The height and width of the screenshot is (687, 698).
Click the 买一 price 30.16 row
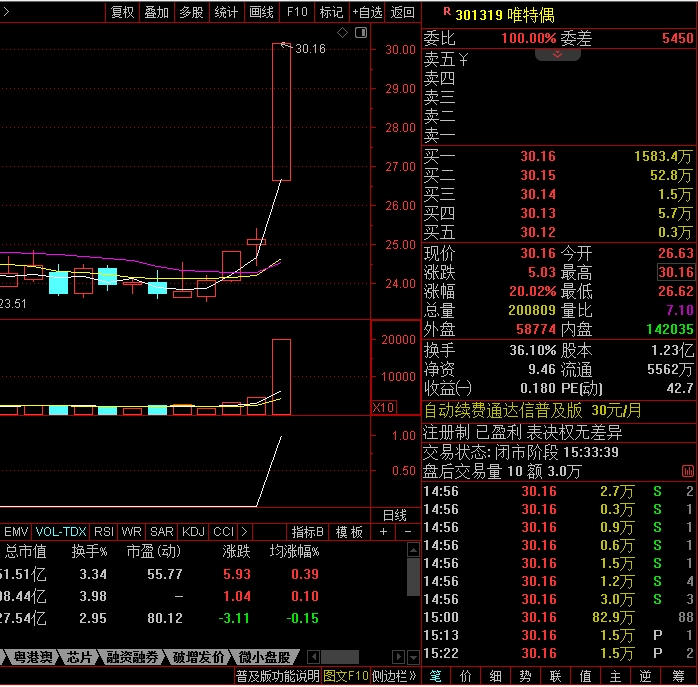click(x=558, y=156)
